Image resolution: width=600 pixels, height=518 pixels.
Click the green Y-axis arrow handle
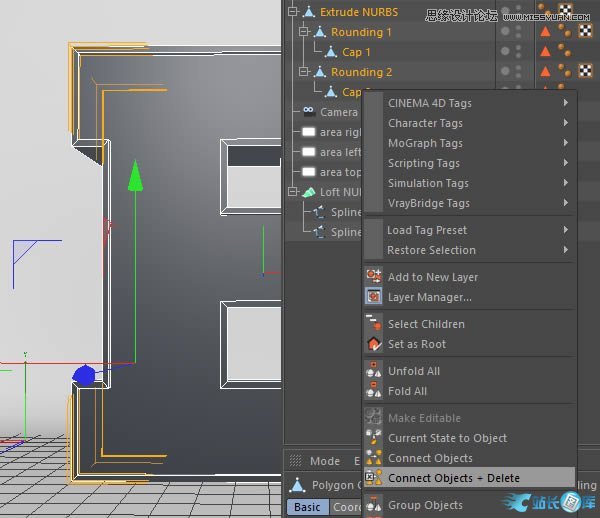(135, 177)
